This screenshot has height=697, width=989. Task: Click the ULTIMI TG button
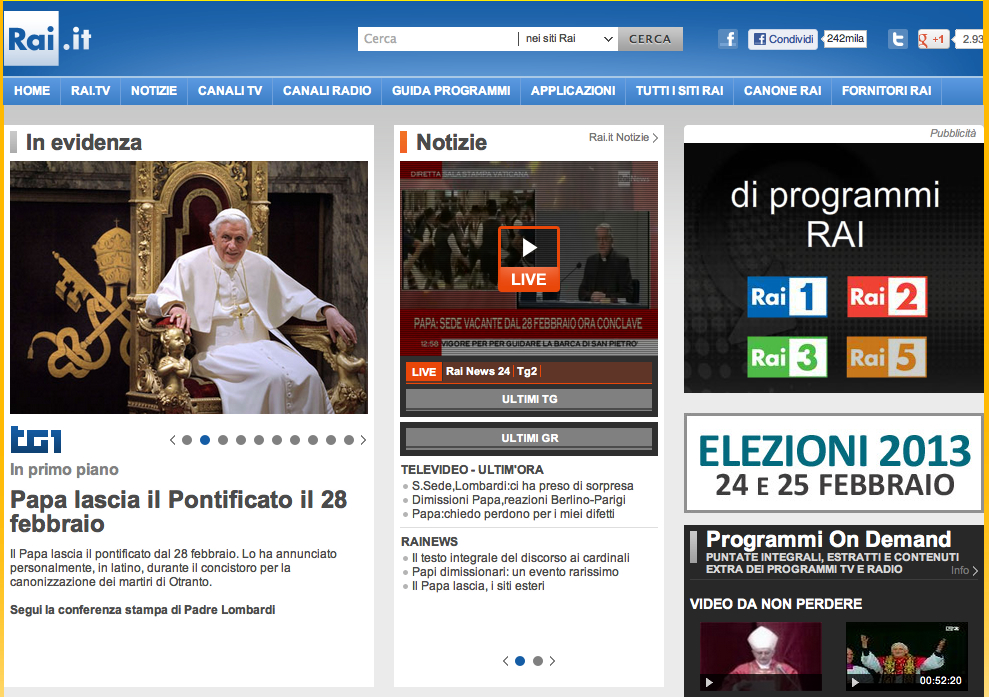click(x=529, y=399)
